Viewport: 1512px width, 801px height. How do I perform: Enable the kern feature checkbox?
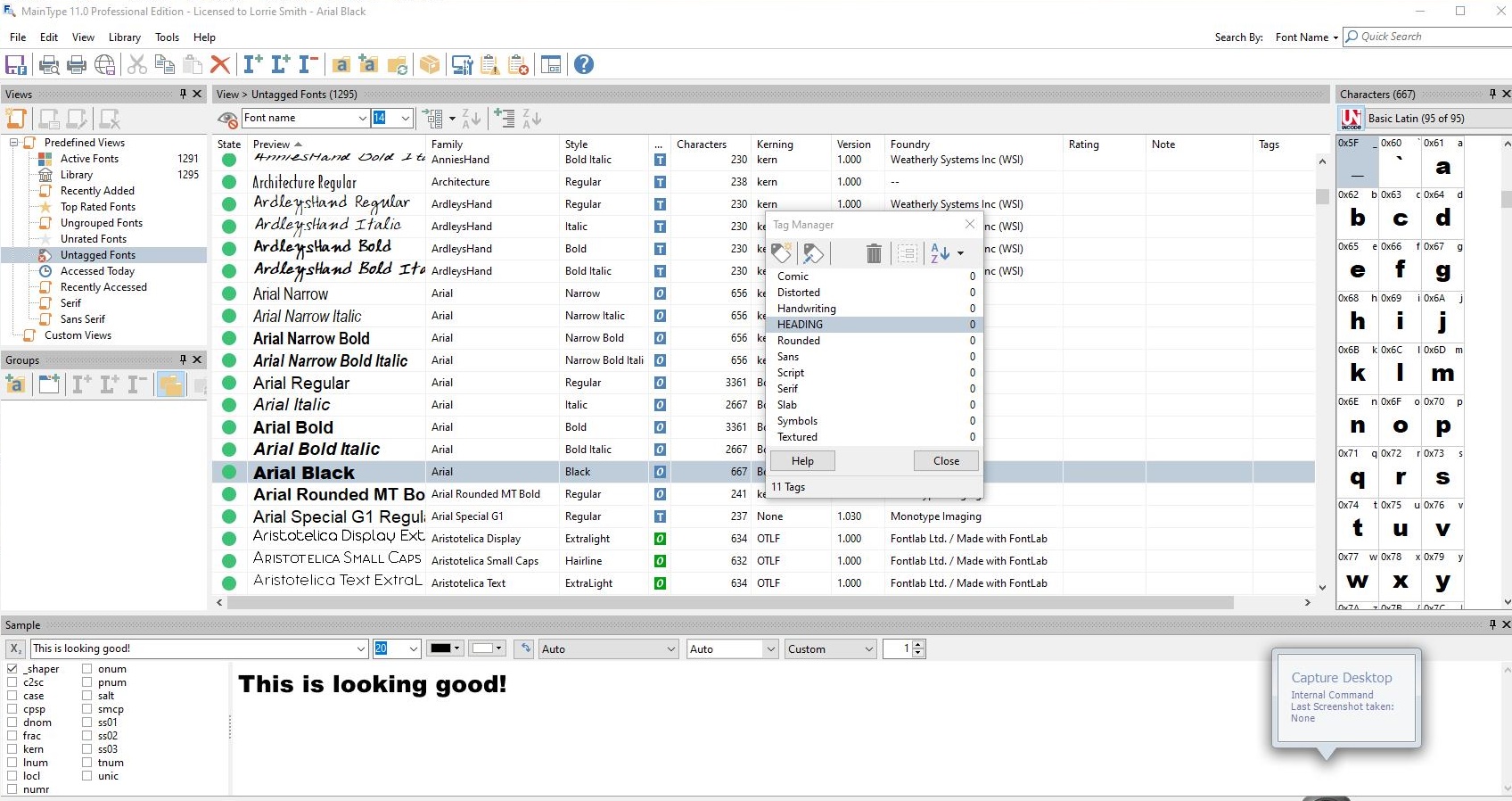12,749
